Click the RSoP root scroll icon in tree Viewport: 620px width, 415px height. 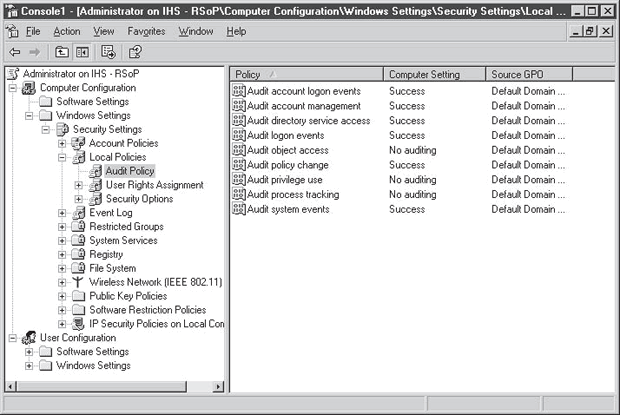pos(13,74)
